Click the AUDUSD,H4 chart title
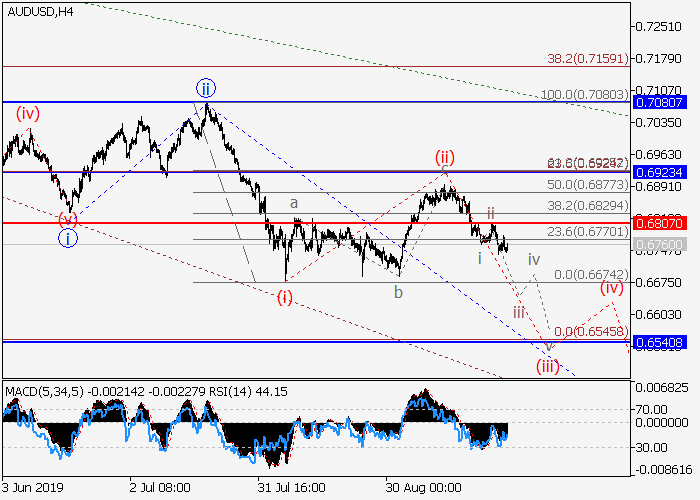This screenshot has width=700, height=500. (x=38, y=11)
